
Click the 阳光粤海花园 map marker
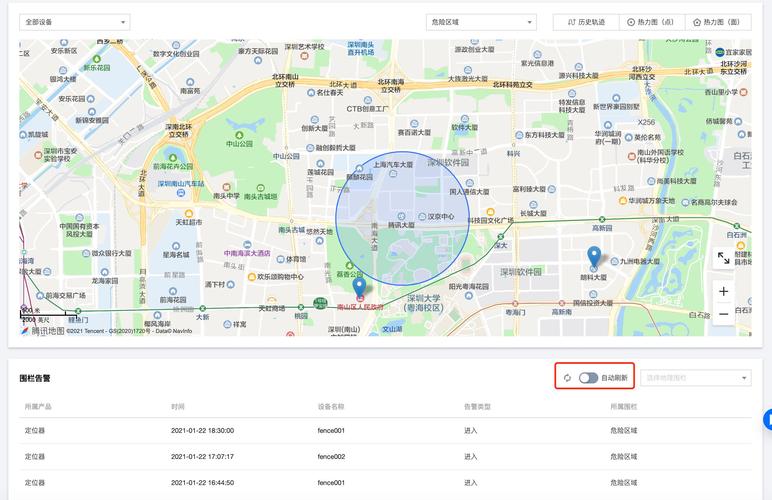[x=468, y=295]
